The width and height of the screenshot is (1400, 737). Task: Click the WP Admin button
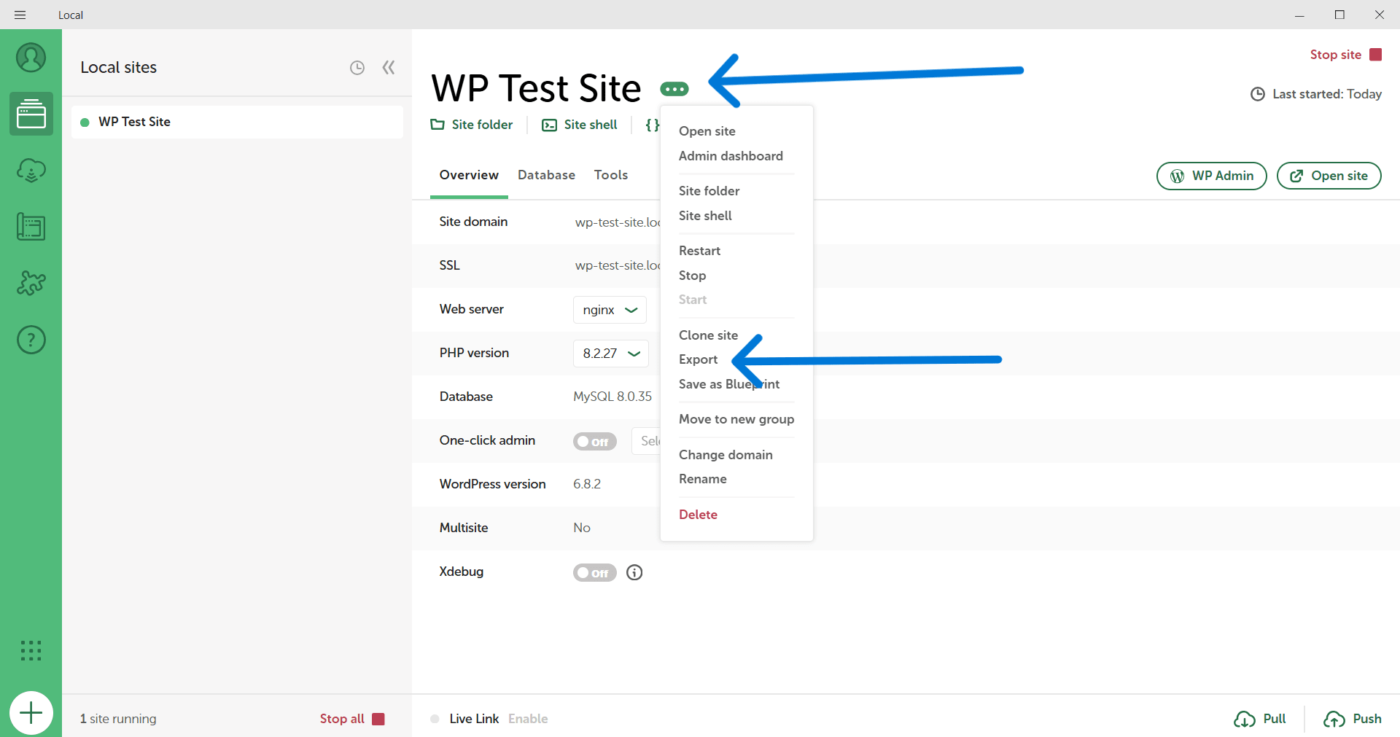pyautogui.click(x=1212, y=176)
